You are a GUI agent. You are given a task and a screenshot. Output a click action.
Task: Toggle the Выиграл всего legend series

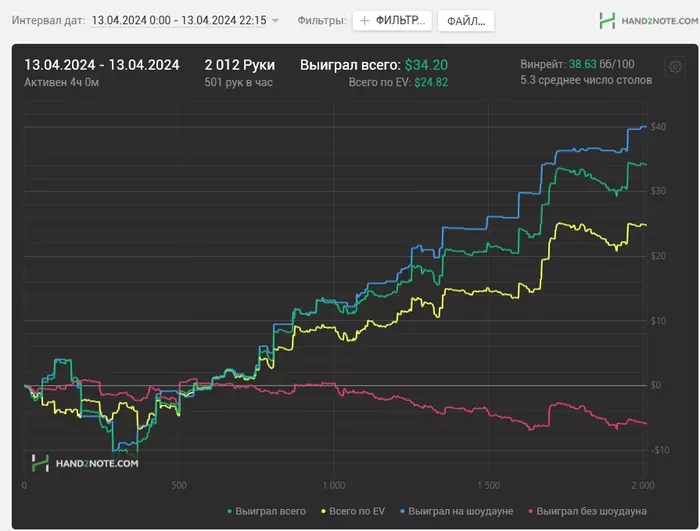click(267, 511)
